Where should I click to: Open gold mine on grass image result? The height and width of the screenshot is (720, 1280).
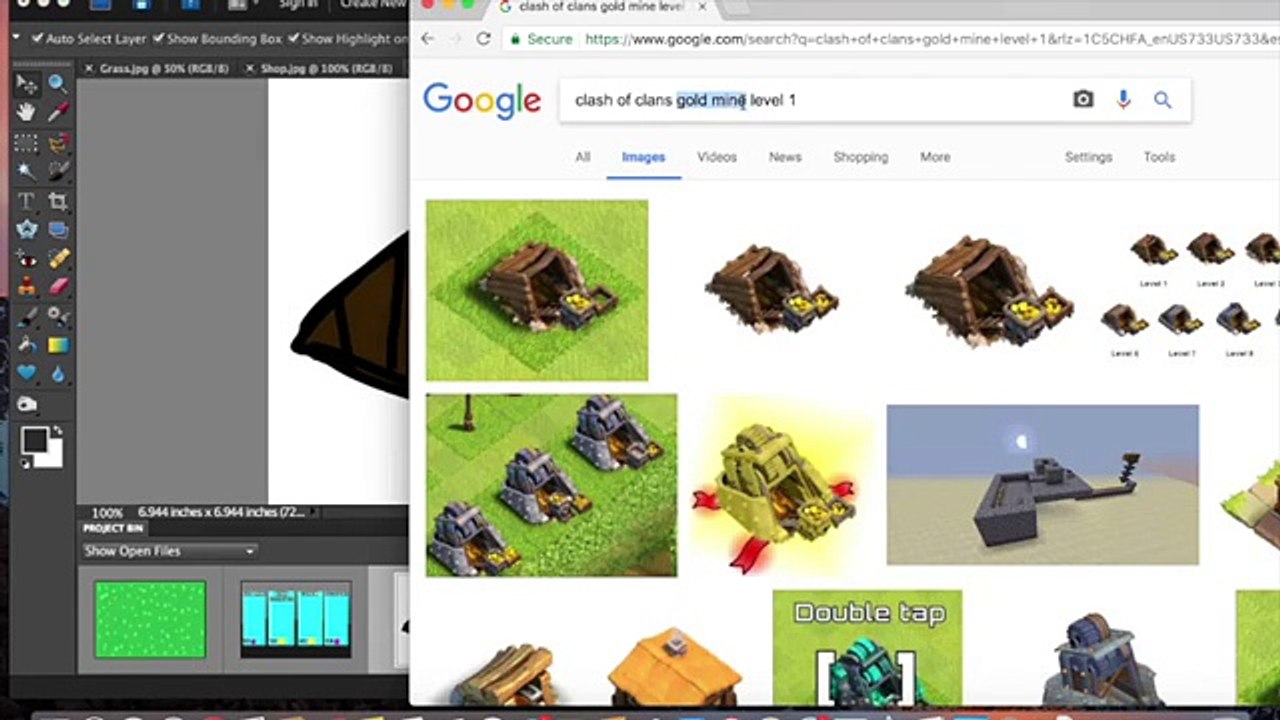point(537,290)
